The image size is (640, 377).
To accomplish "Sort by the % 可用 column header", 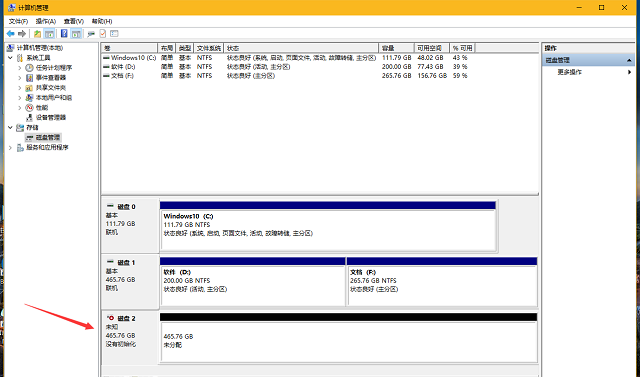I will point(462,48).
